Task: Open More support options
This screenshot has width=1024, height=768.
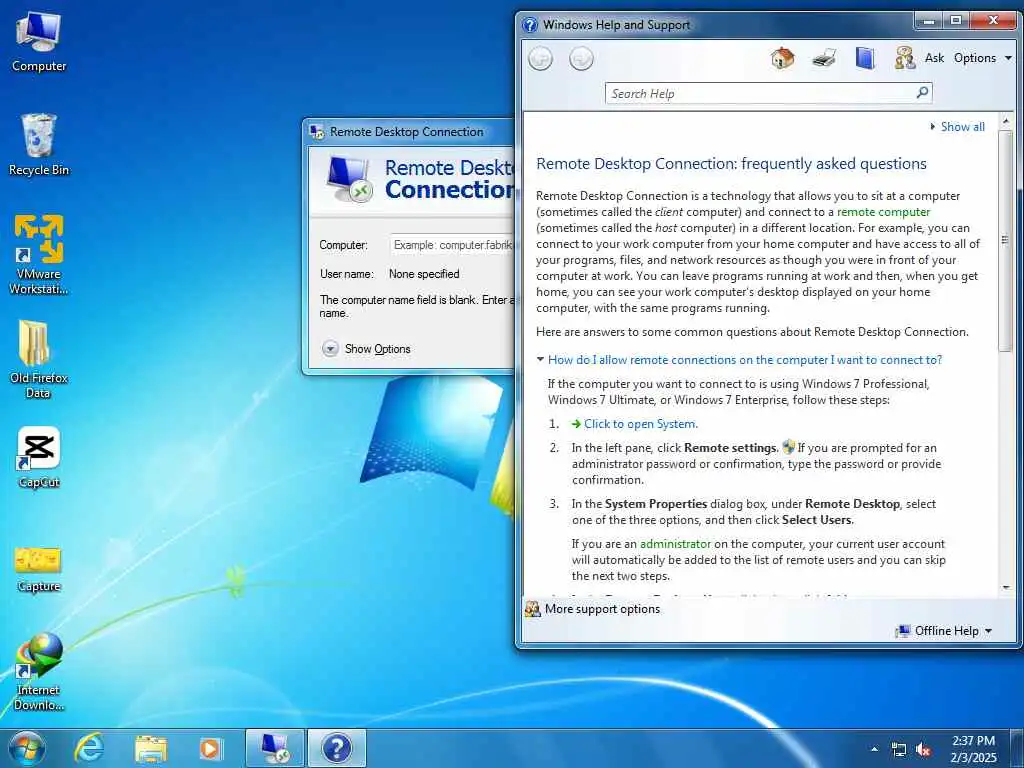Action: click(x=602, y=609)
